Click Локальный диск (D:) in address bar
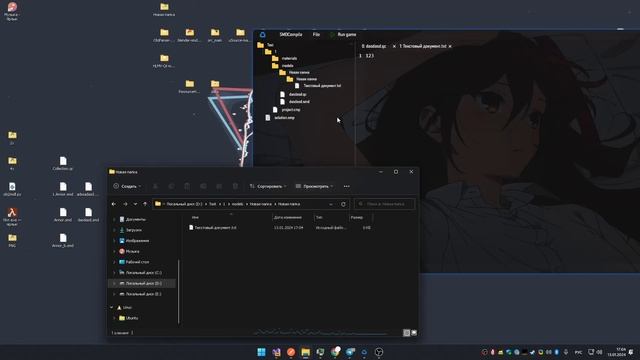The height and width of the screenshot is (360, 640). coord(184,204)
